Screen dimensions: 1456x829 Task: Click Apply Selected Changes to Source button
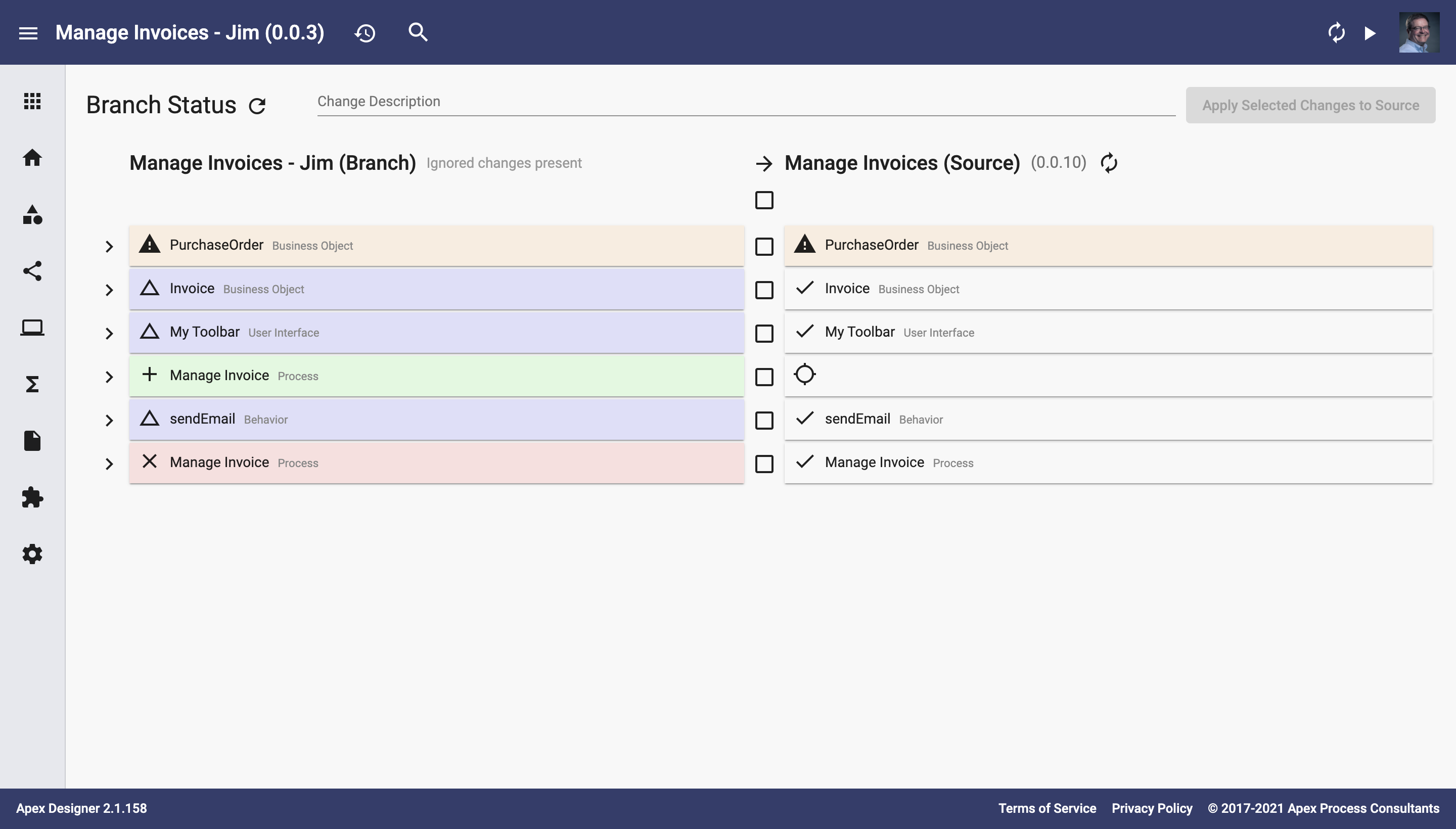pyautogui.click(x=1310, y=105)
